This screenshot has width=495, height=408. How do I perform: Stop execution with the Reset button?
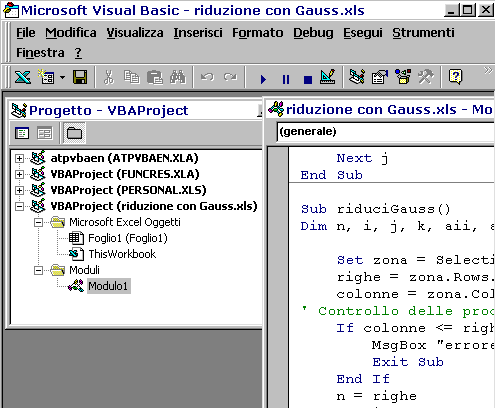pos(308,79)
